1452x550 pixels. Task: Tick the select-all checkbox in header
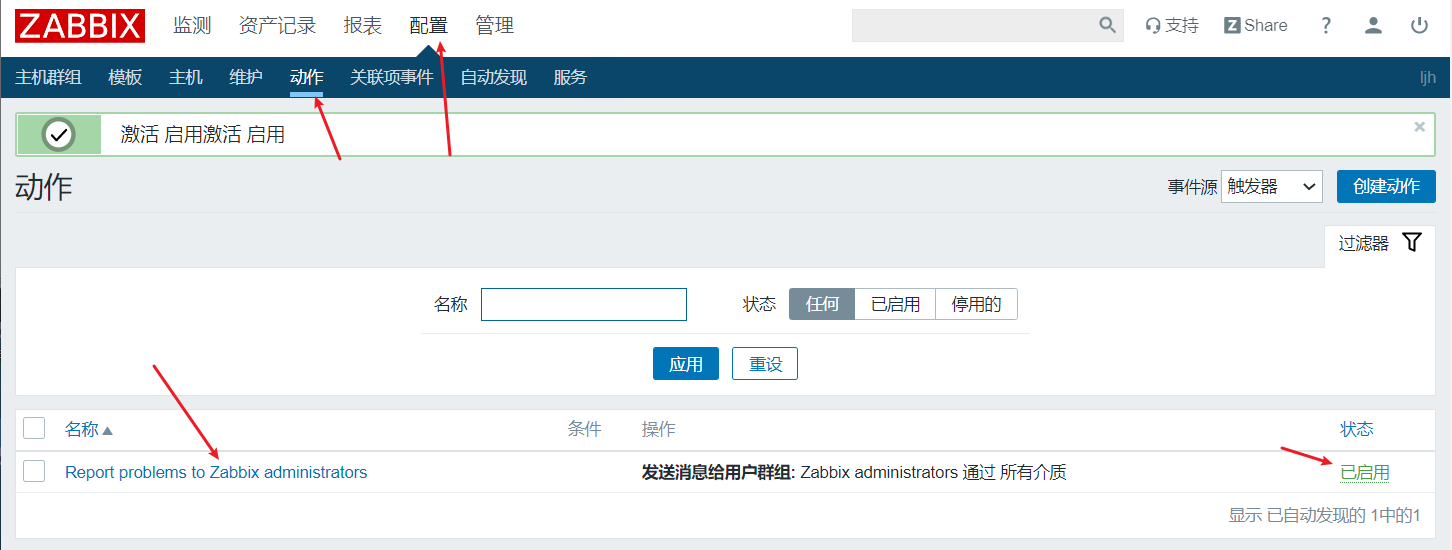(34, 428)
